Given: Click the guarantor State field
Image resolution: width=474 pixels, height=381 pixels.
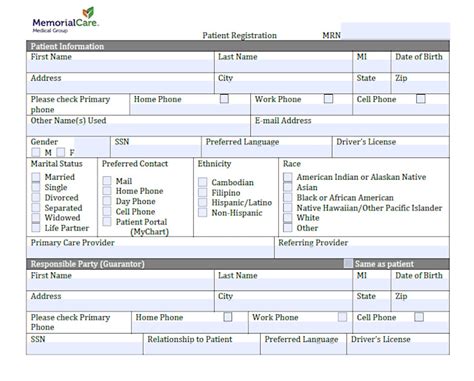Looking at the screenshot, I should tap(372, 305).
